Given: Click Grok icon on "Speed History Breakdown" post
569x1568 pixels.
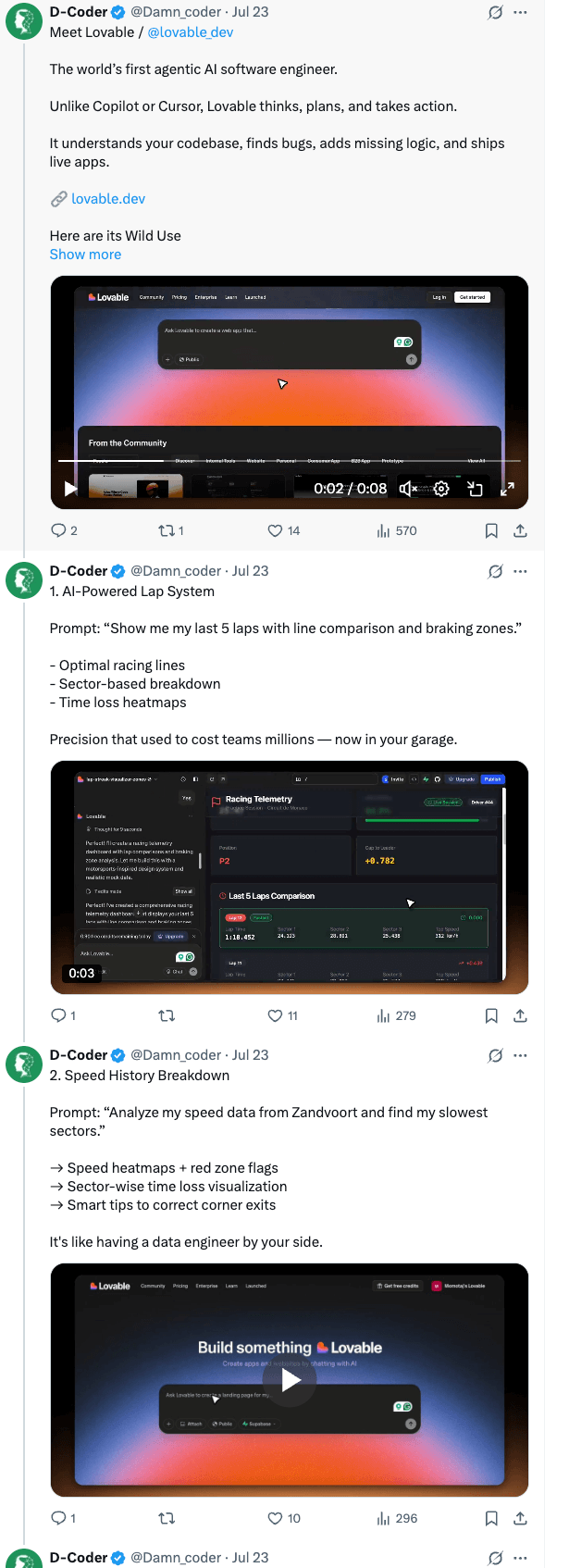Looking at the screenshot, I should coord(495,1055).
